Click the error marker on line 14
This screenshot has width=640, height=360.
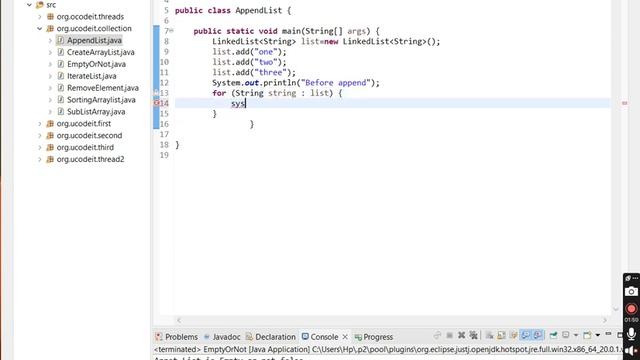click(156, 103)
